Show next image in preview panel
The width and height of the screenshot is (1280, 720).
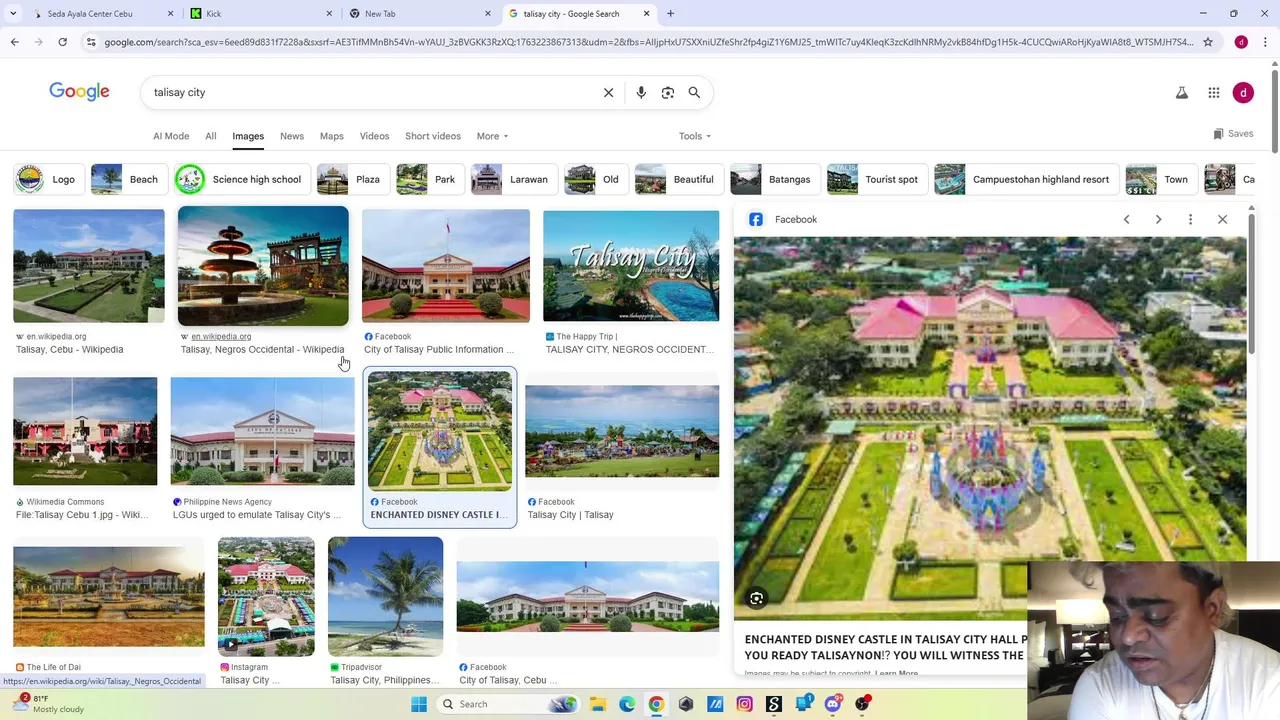1158,219
